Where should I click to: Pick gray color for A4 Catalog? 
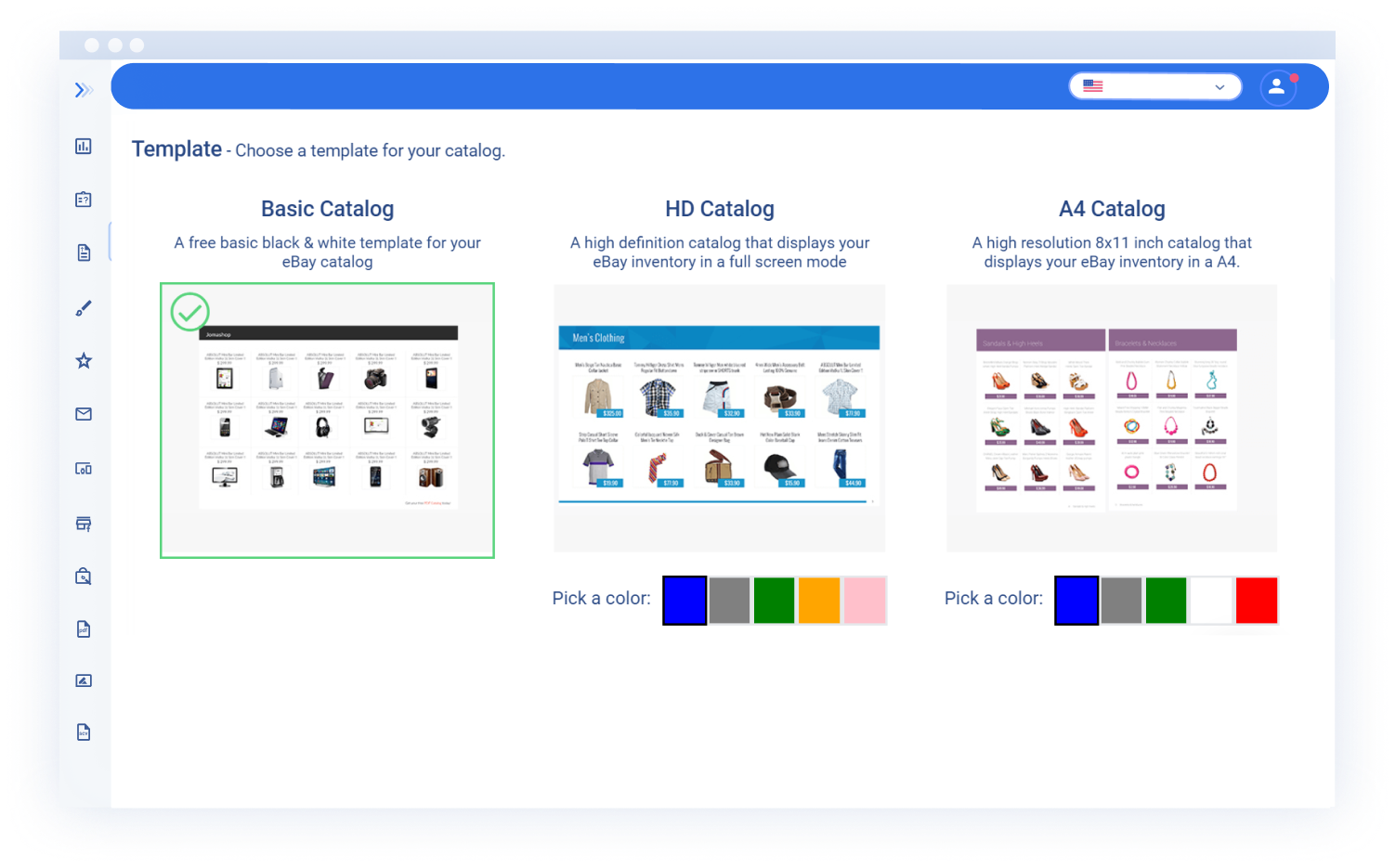[x=1121, y=600]
